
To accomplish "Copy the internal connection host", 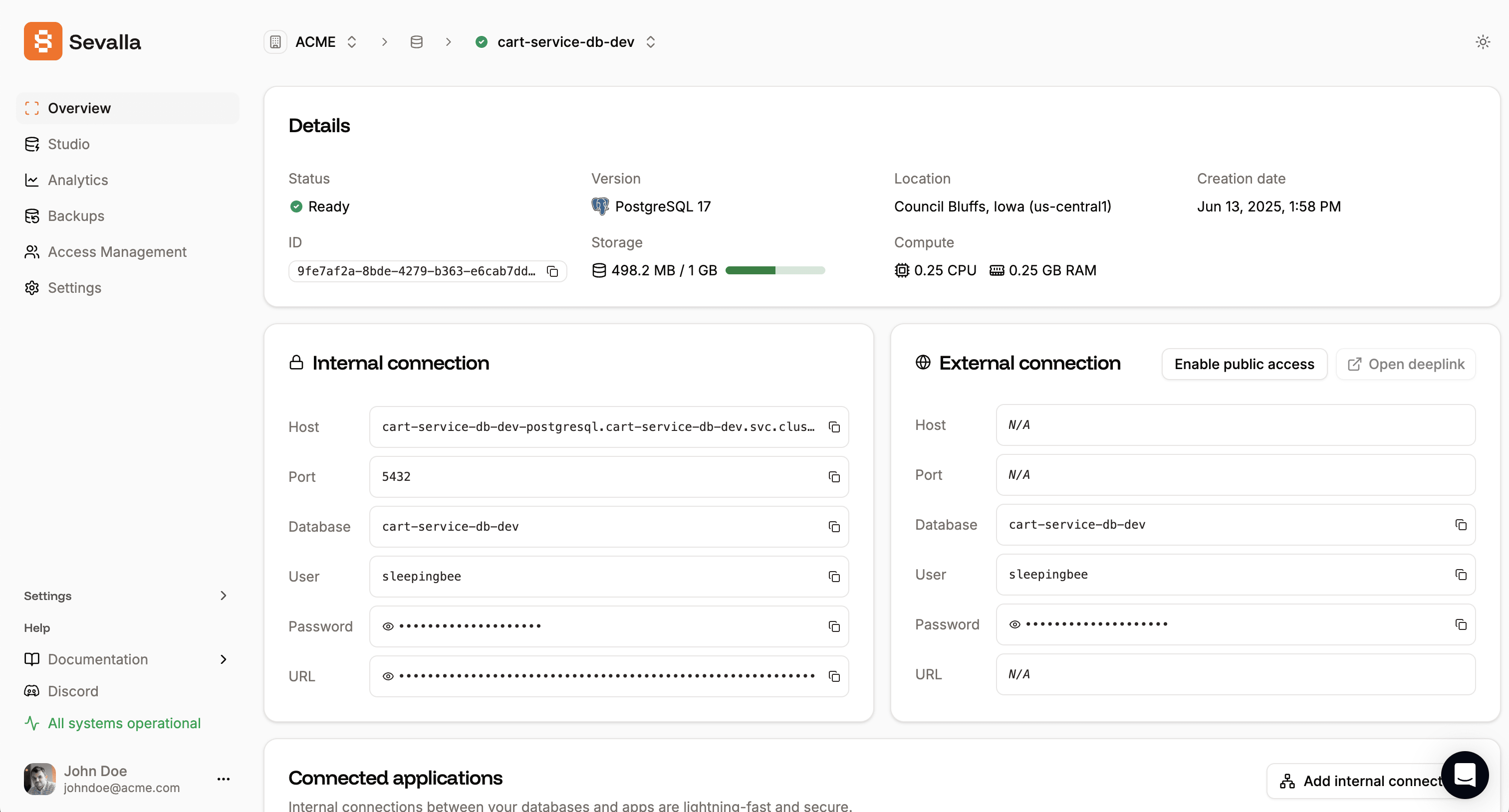I will (833, 427).
